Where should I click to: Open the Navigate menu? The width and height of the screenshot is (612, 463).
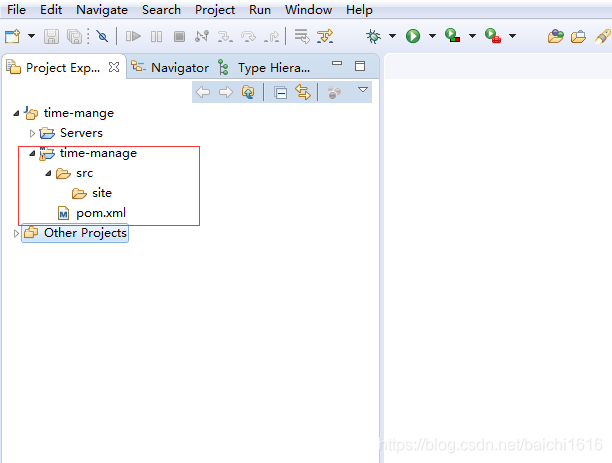pos(102,9)
